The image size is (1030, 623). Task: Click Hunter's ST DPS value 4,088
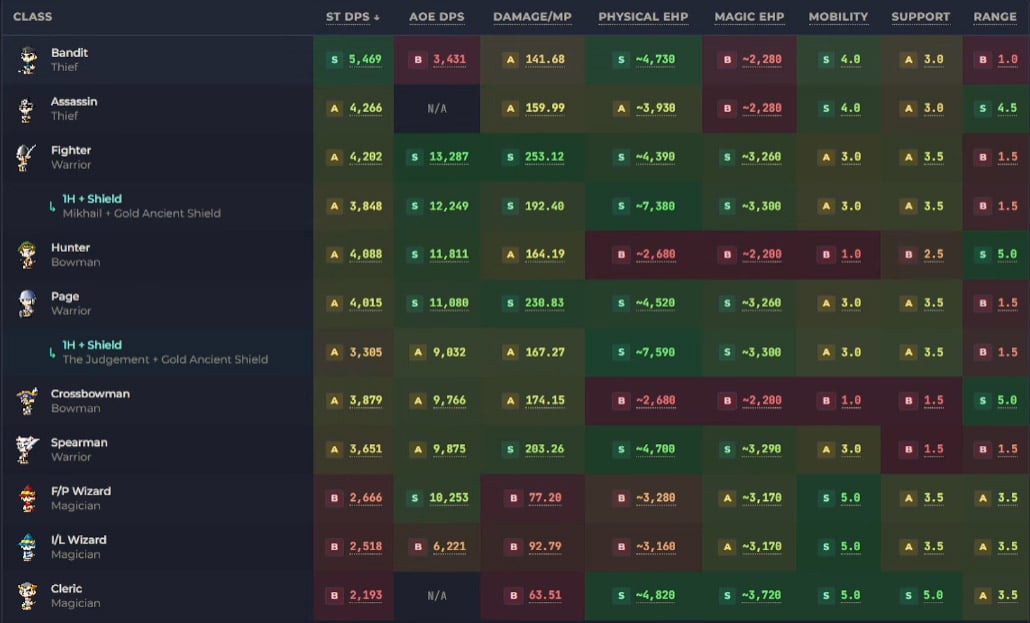click(x=365, y=254)
